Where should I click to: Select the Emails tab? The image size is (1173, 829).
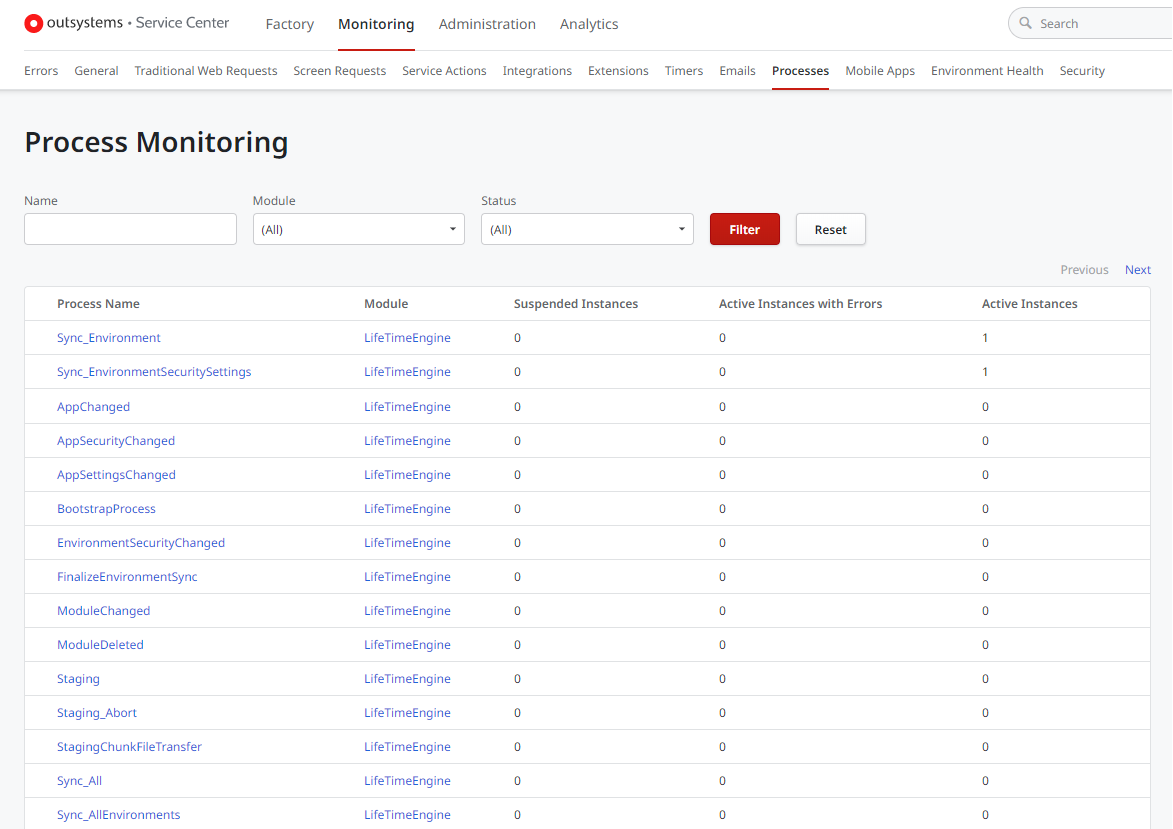click(737, 71)
